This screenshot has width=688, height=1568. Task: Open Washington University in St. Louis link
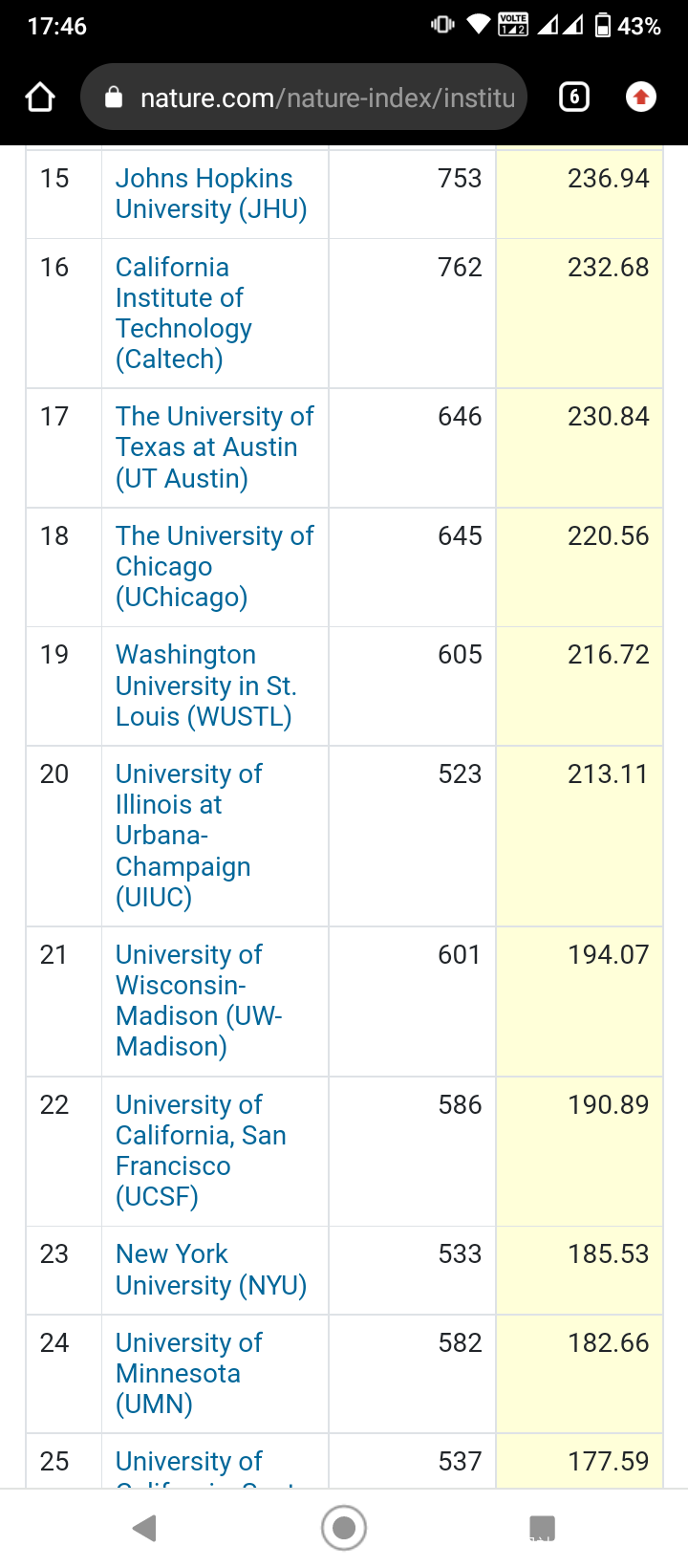click(205, 686)
